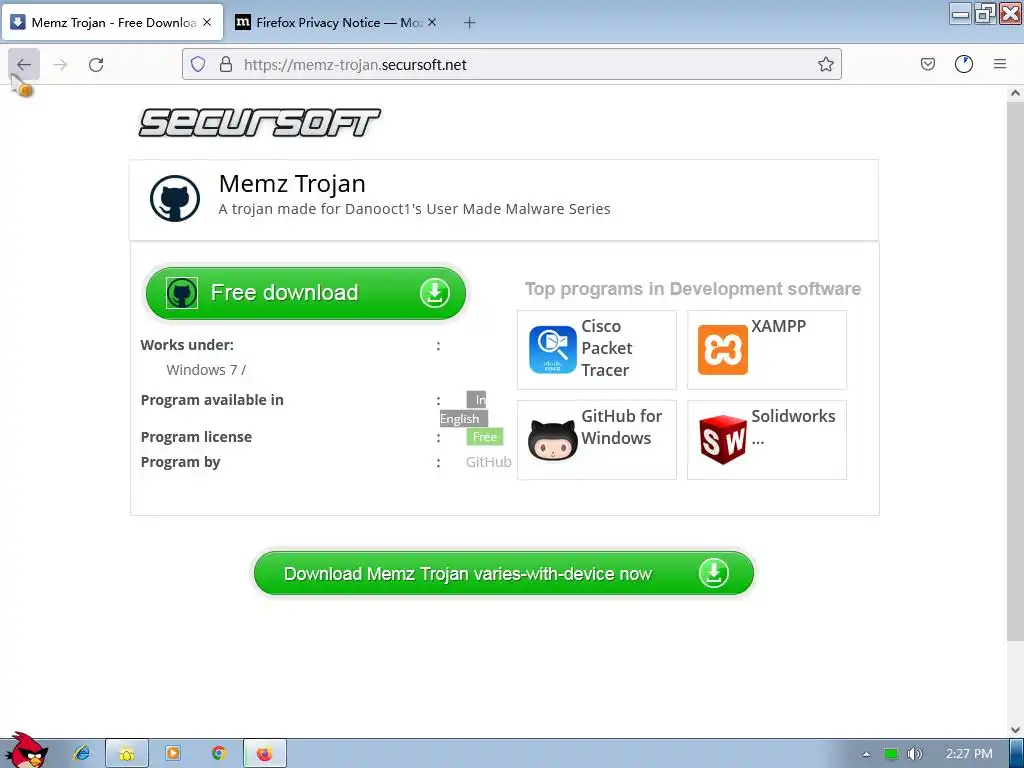Open the Solidworks program card
The width and height of the screenshot is (1024, 768).
click(767, 440)
